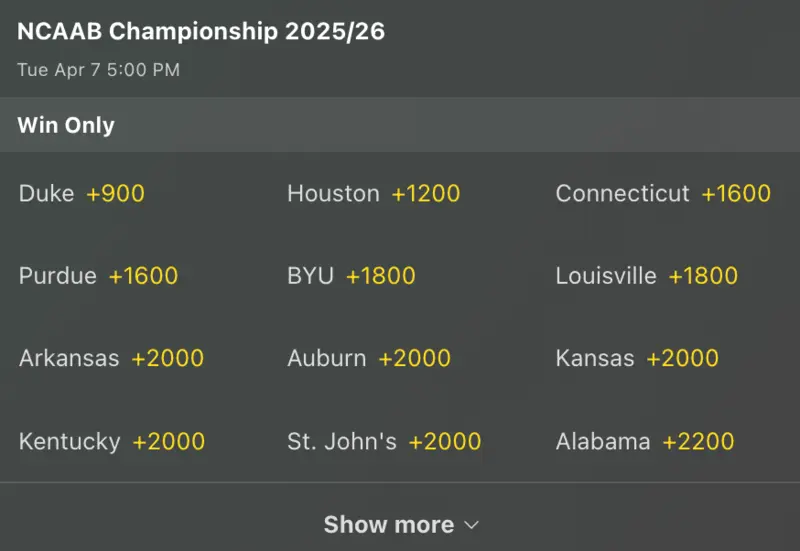
Task: Click the +1200 odds figure
Action: pos(426,194)
